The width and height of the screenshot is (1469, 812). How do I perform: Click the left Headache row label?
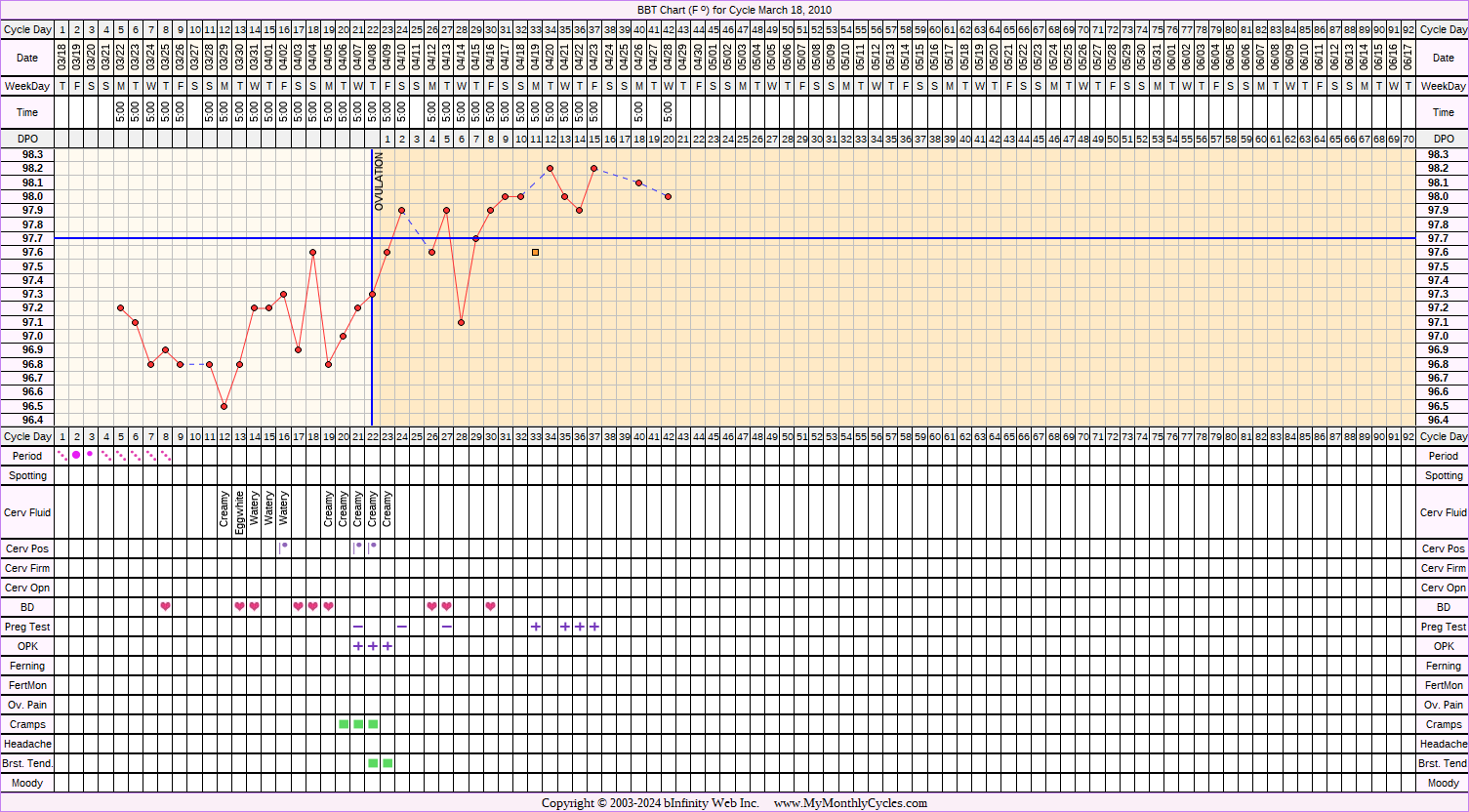pyautogui.click(x=27, y=744)
